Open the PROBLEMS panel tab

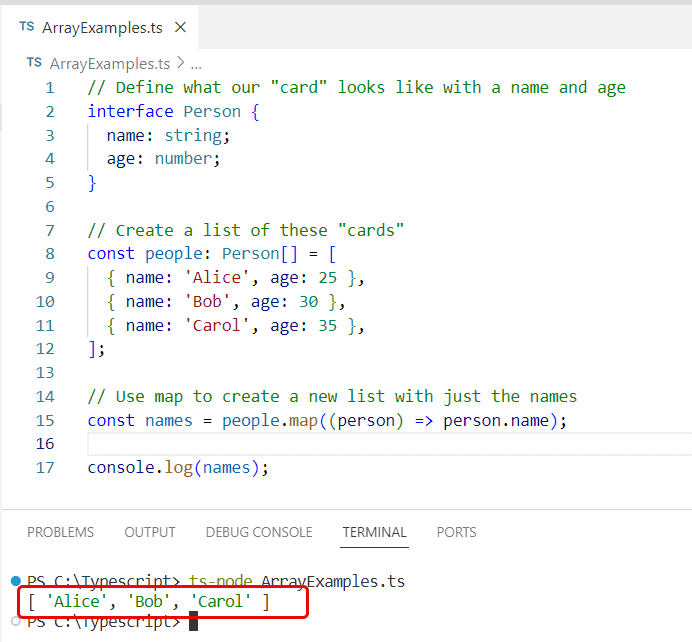click(x=60, y=532)
